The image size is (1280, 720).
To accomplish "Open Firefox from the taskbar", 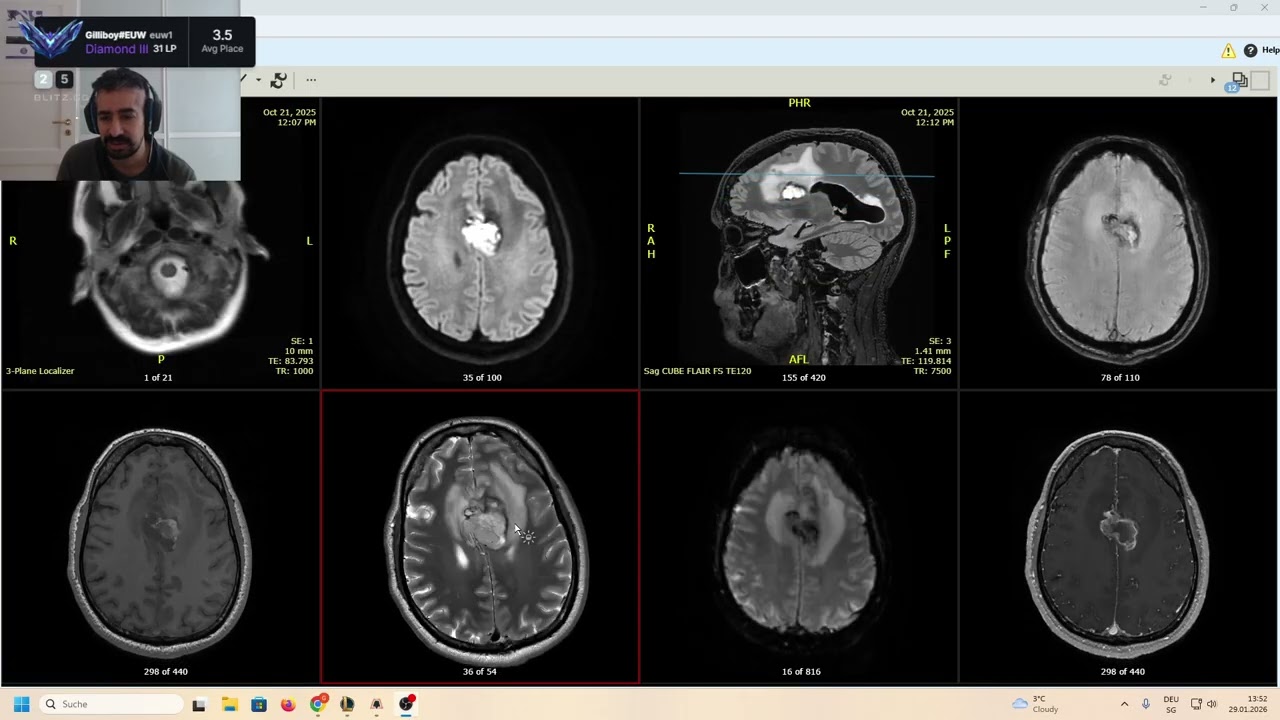I will 288,704.
